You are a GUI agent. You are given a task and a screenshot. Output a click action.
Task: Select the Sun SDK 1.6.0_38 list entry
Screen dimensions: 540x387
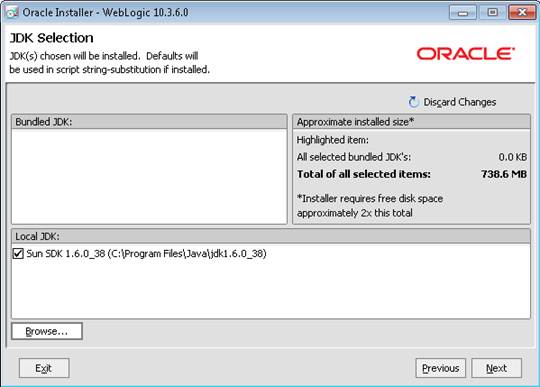click(x=146, y=254)
